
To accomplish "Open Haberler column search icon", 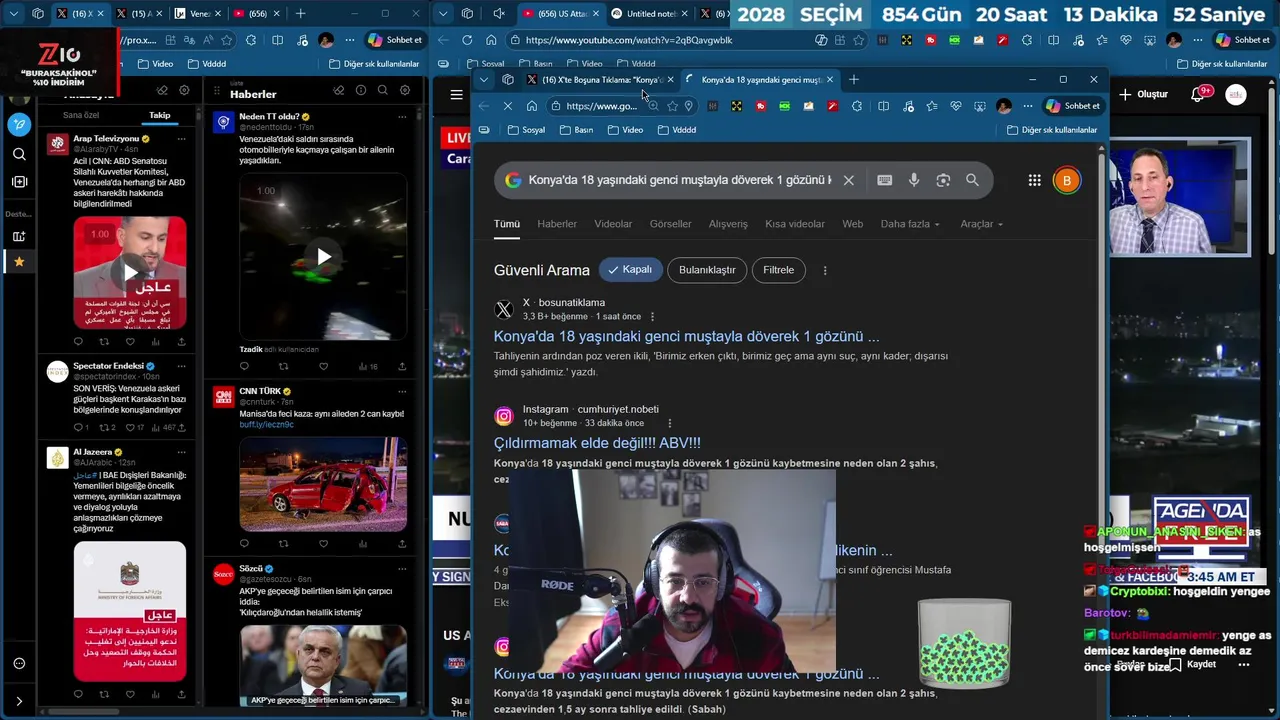I will point(383,90).
